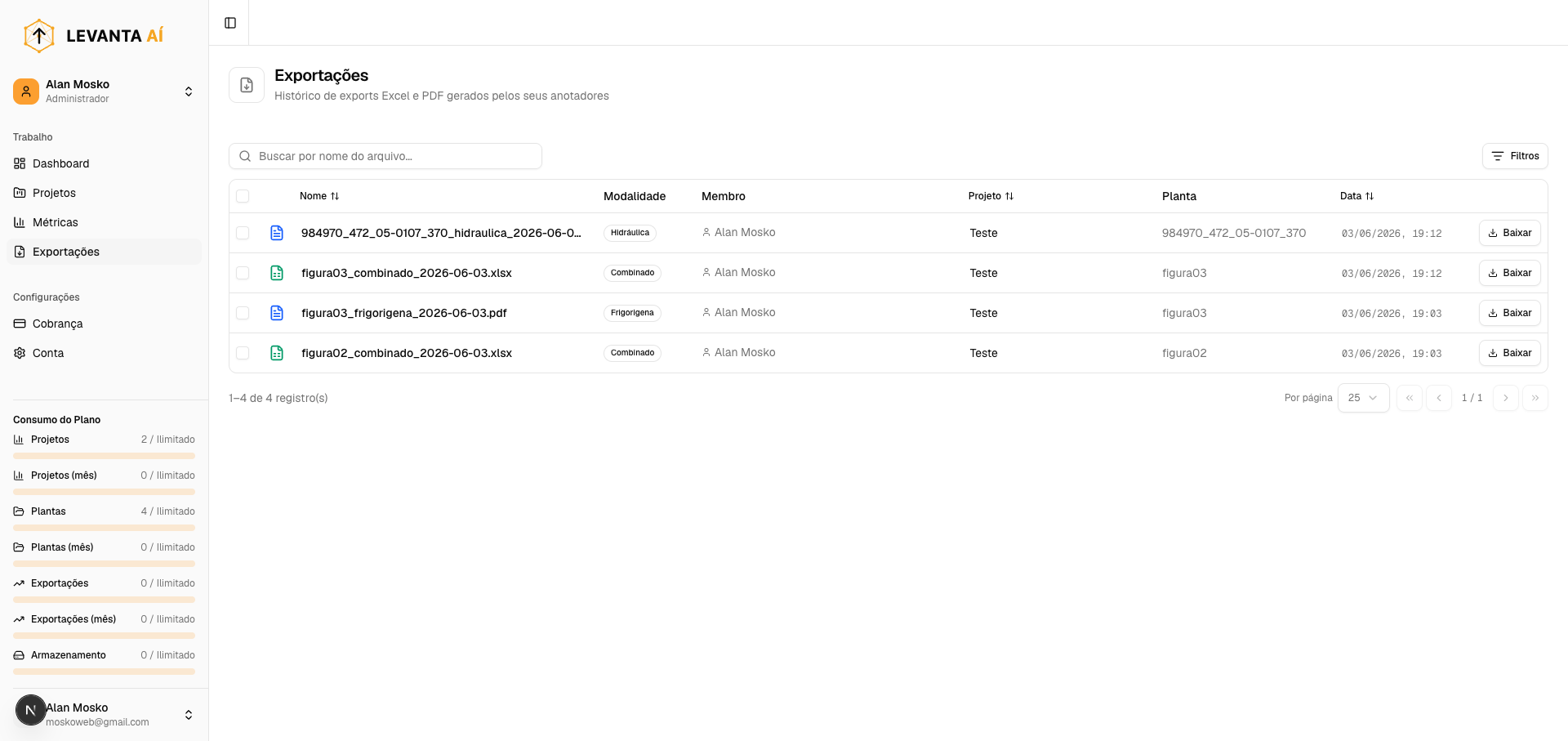Click the blue PDF icon for the hidraulica file
This screenshot has height=741, width=1568.
[277, 233]
